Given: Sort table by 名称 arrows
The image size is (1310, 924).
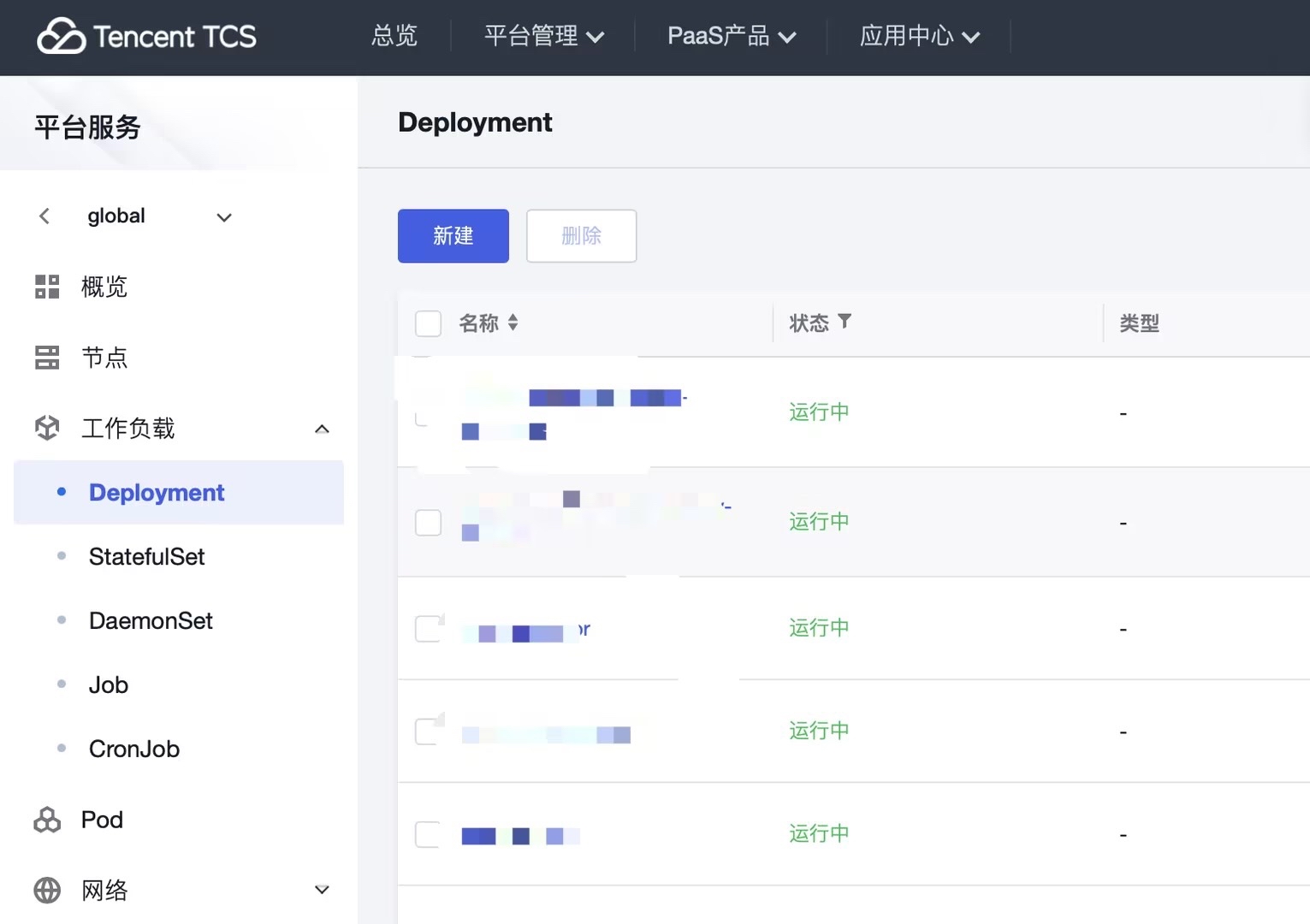Looking at the screenshot, I should coord(513,323).
